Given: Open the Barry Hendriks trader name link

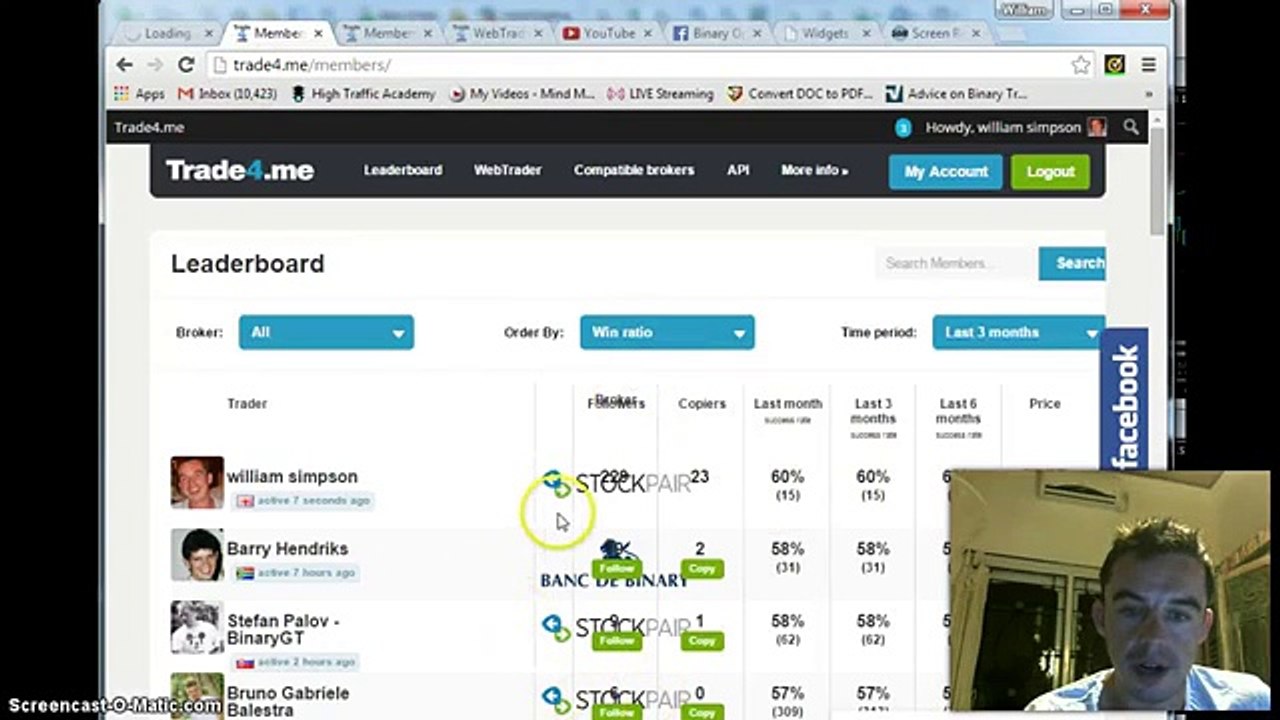Looking at the screenshot, I should (x=287, y=549).
